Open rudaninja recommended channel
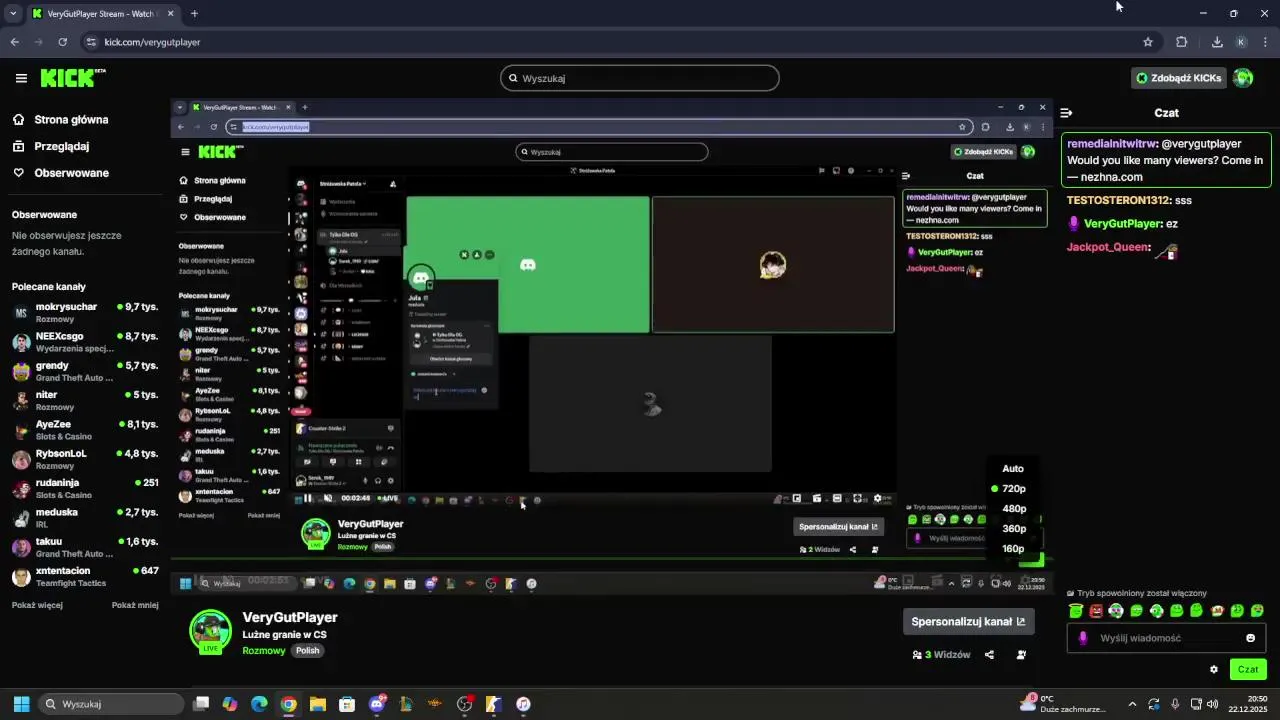This screenshot has height=720, width=1280. (x=85, y=489)
